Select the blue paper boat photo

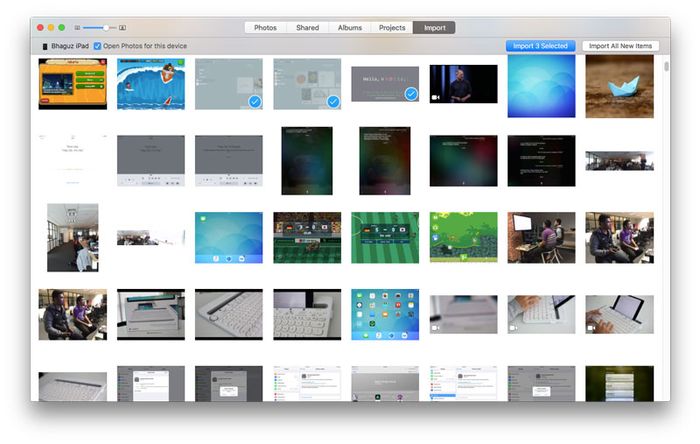[x=619, y=83]
